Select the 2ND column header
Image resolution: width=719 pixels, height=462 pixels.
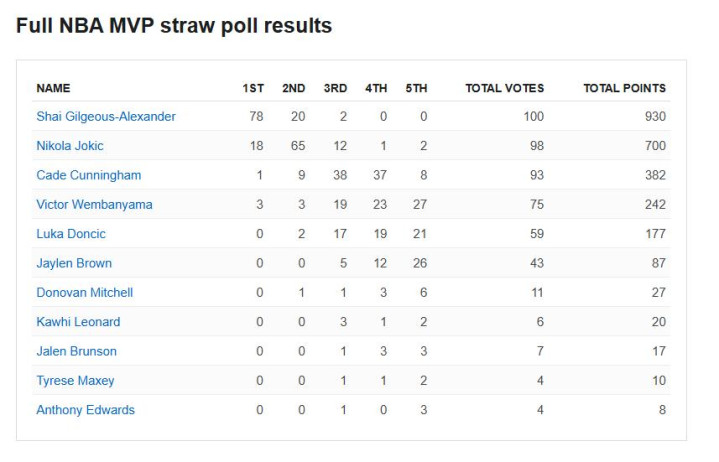[294, 88]
